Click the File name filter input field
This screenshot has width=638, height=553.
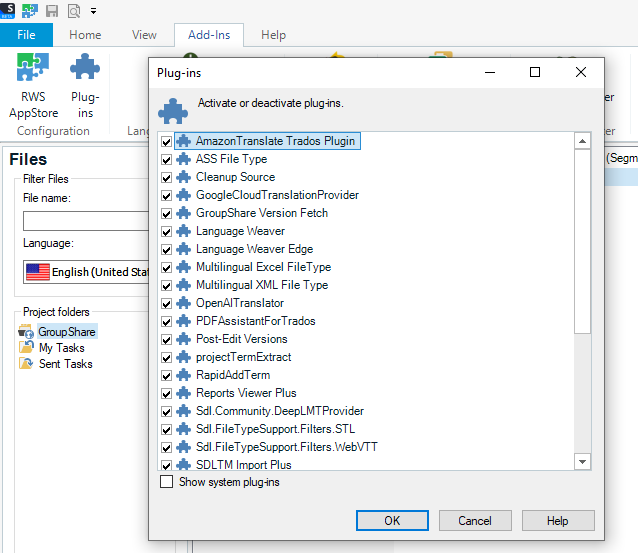(86, 221)
